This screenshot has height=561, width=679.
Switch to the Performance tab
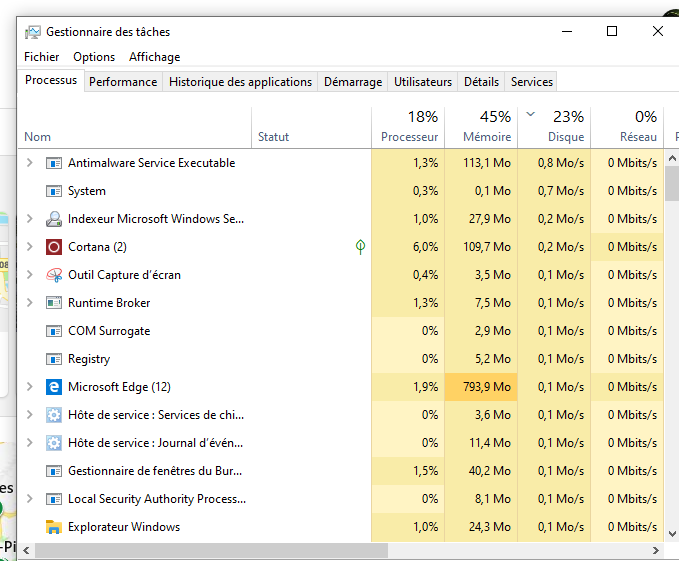coord(123,82)
